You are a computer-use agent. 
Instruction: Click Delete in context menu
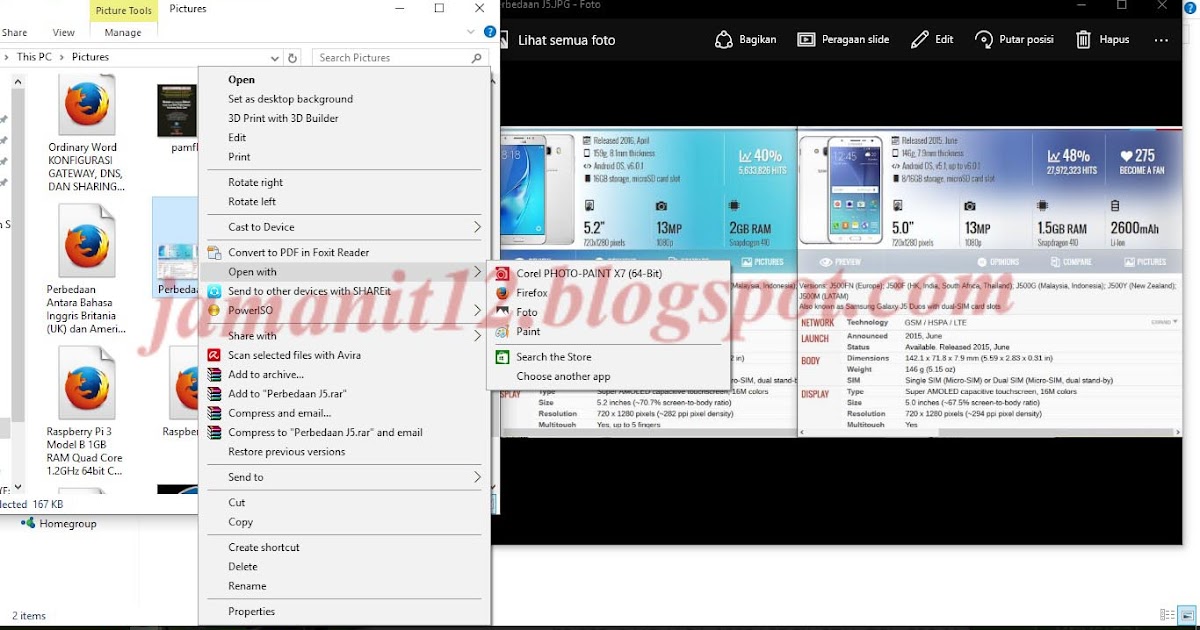(x=242, y=567)
